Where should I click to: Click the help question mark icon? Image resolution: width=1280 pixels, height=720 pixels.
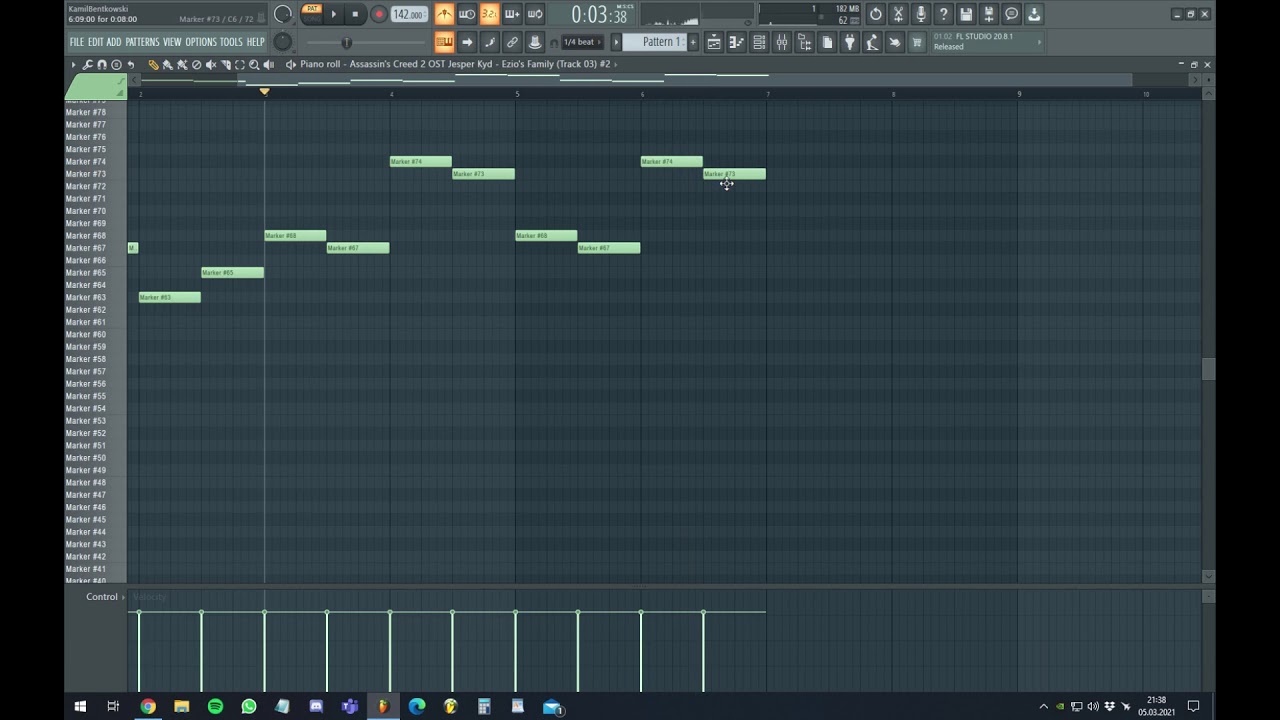coord(943,14)
